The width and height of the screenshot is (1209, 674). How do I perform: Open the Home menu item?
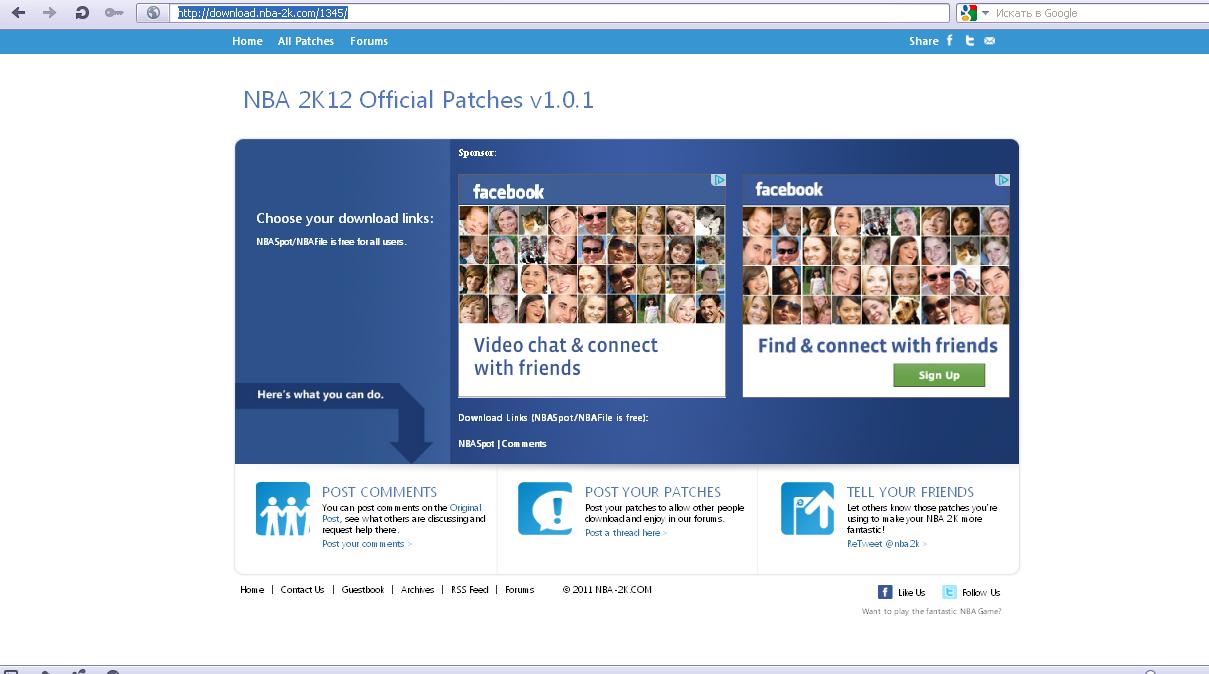pos(247,41)
